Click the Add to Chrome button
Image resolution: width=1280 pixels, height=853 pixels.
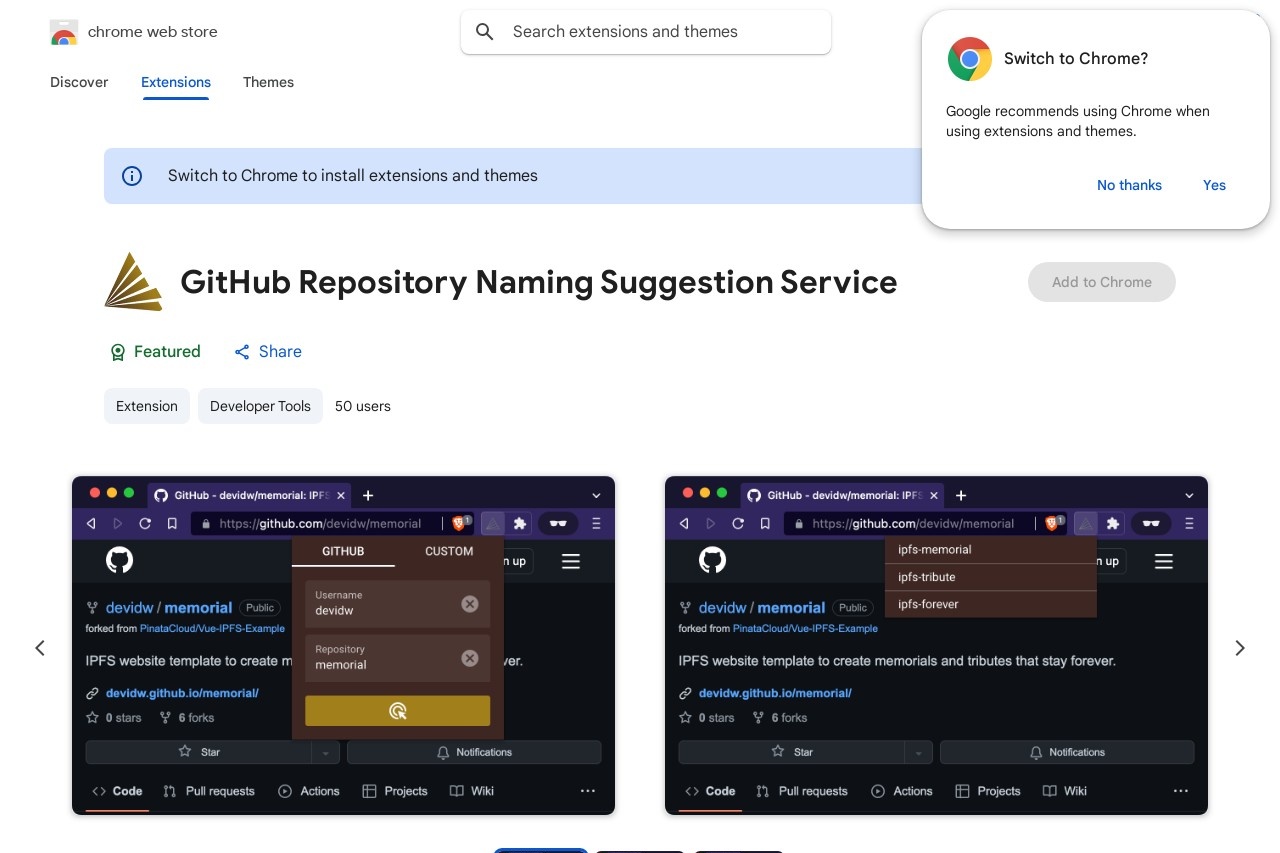point(1102,282)
